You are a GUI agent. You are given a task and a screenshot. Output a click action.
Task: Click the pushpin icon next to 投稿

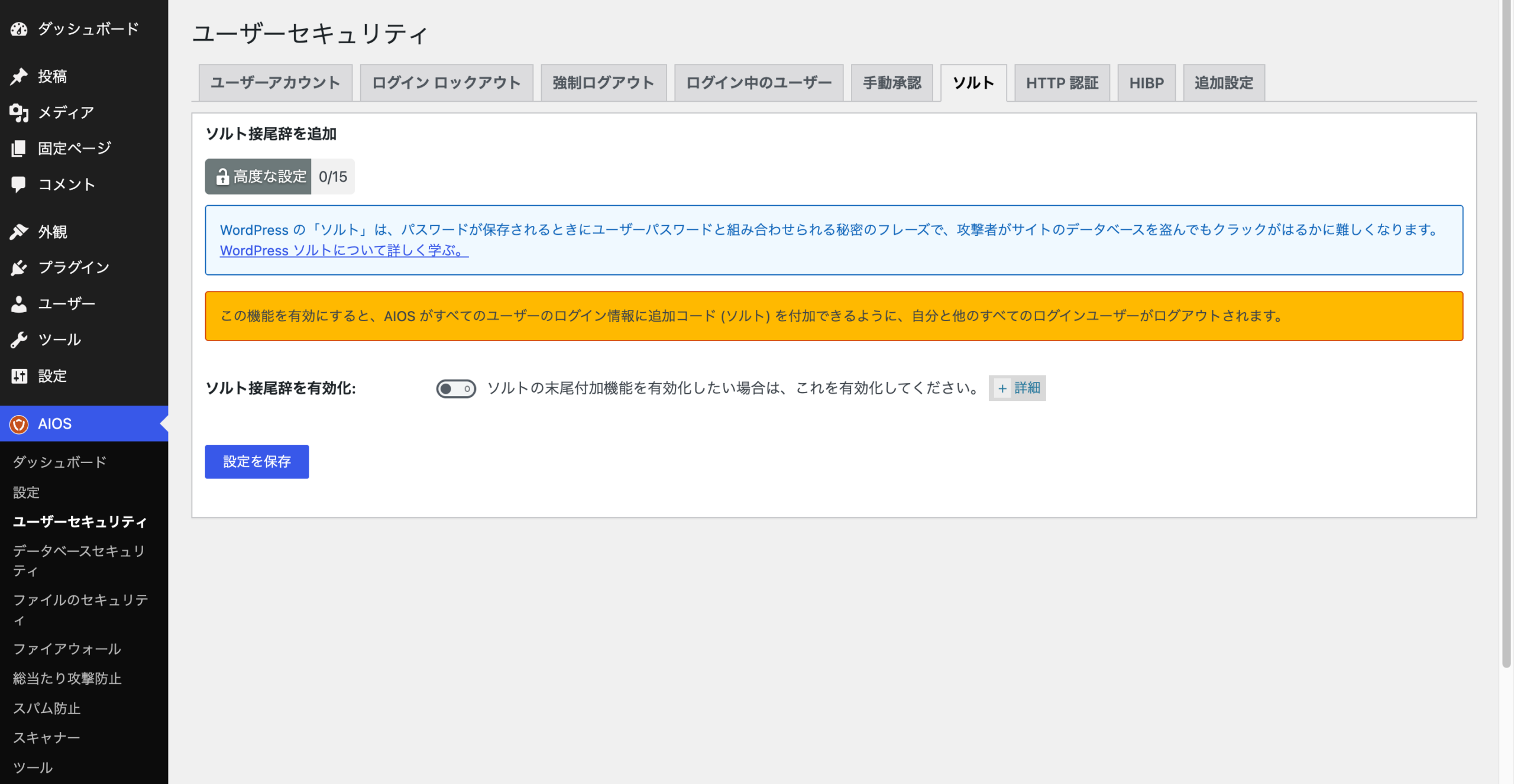[19, 76]
